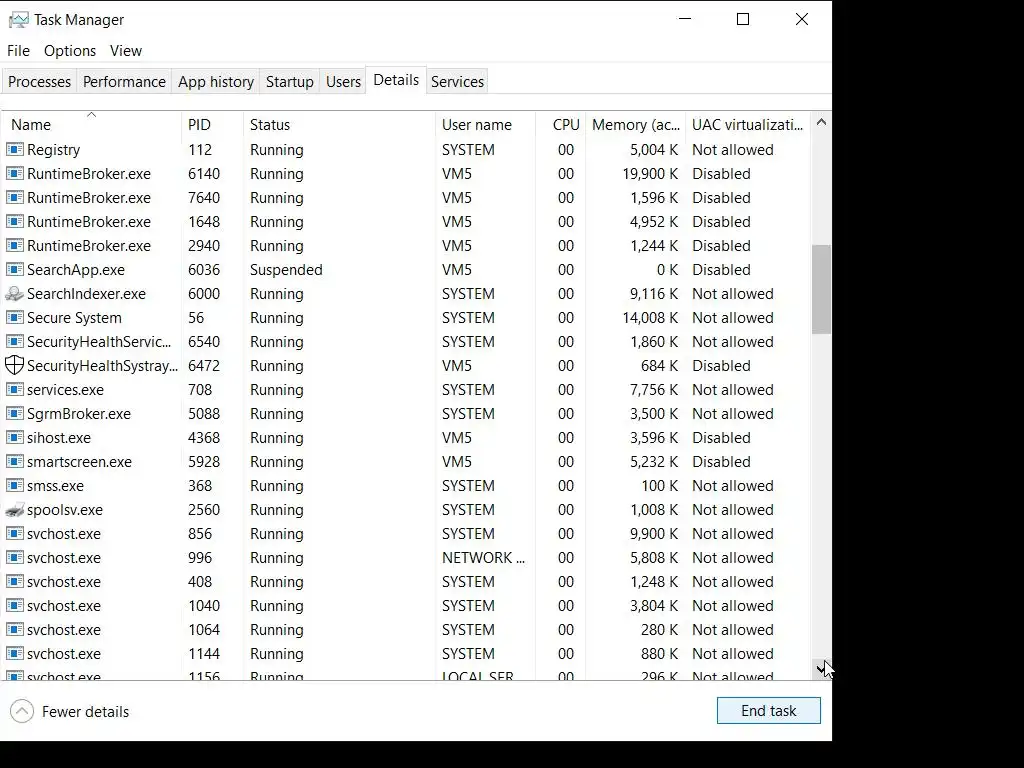1024x768 pixels.
Task: Click the SgrmBroker.exe process name
Action: 78,413
